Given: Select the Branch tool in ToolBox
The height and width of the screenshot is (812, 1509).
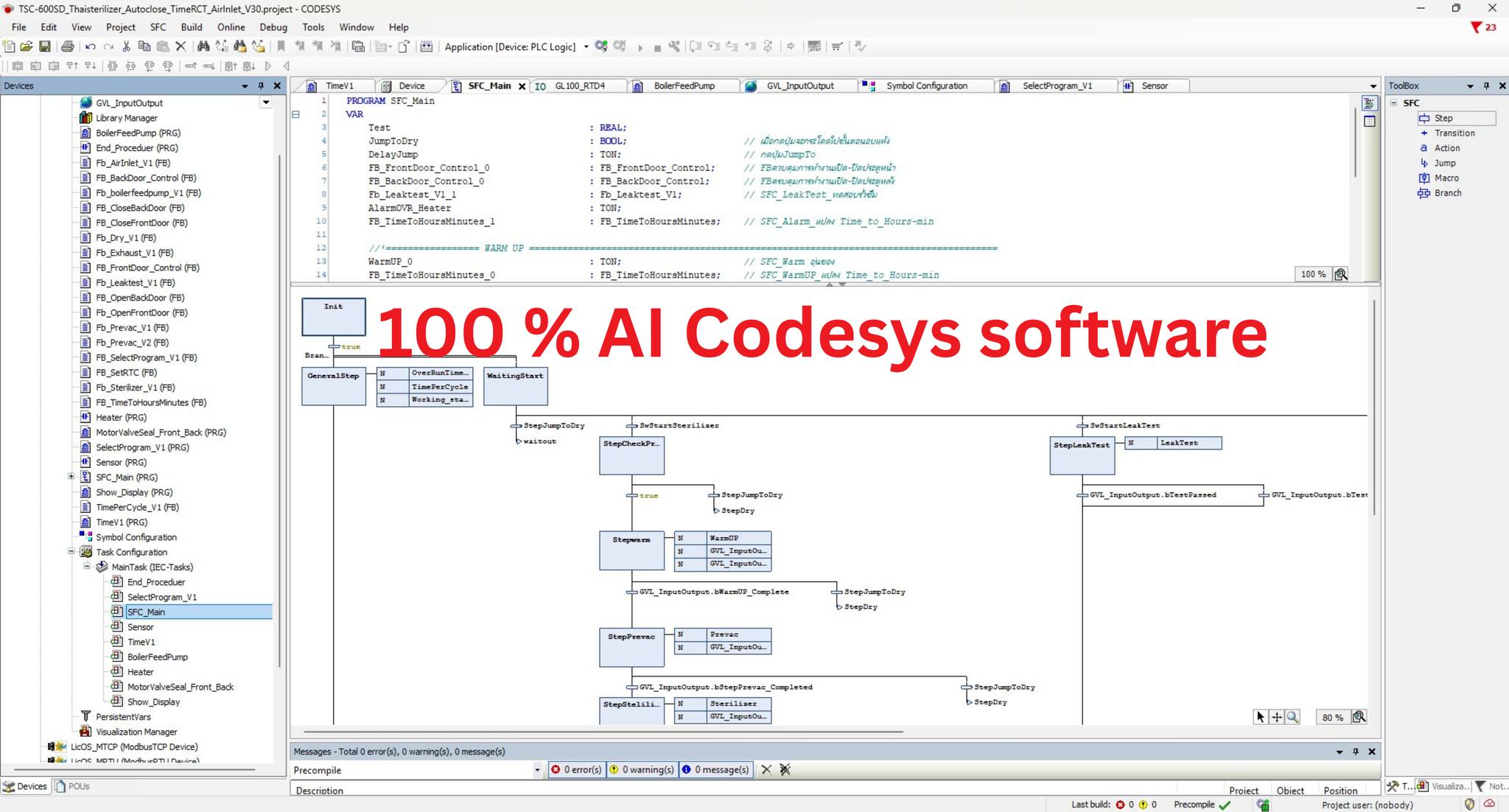Looking at the screenshot, I should 1447,193.
